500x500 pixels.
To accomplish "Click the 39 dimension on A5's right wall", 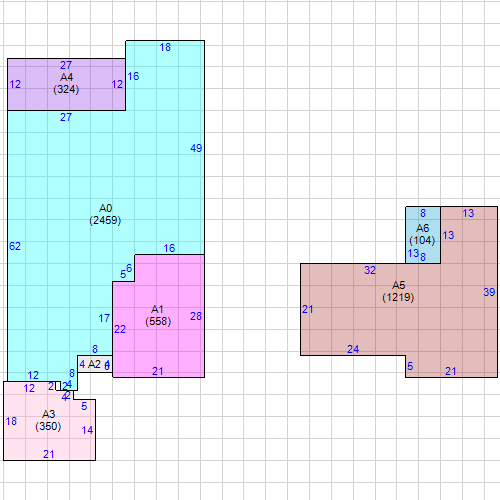I will 489,292.
